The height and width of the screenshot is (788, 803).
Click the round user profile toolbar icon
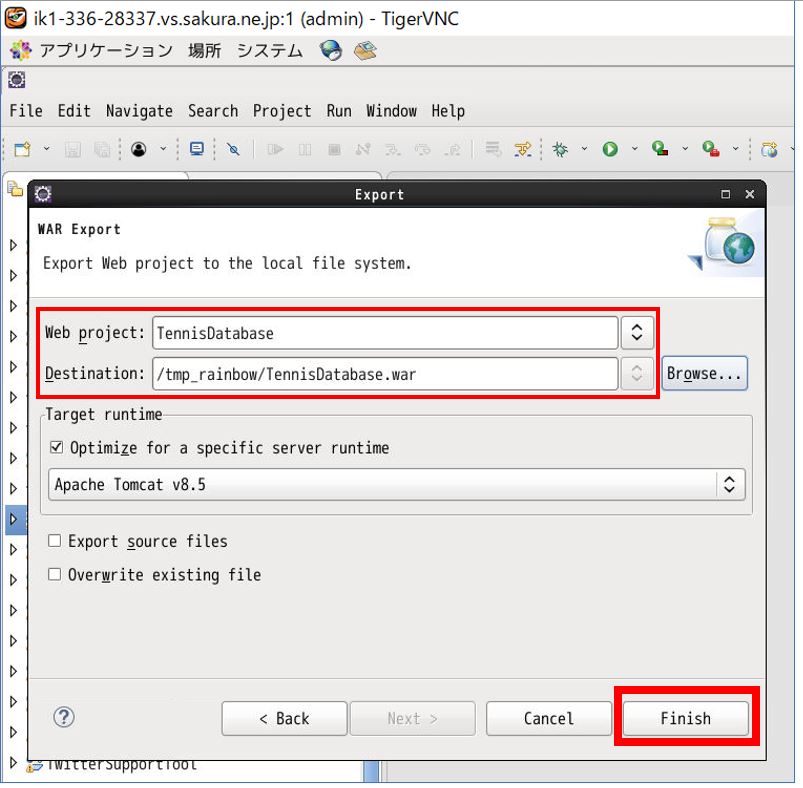139,149
